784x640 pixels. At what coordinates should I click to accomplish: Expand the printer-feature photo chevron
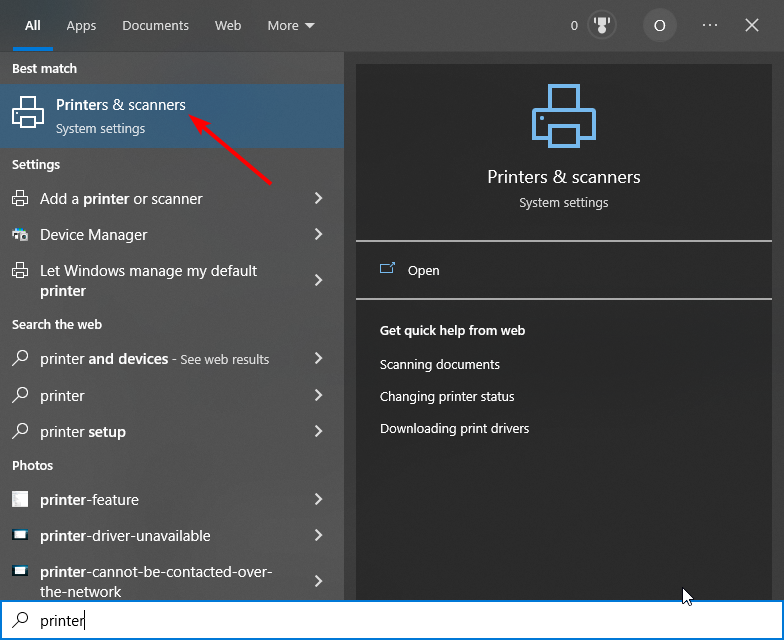coord(318,499)
